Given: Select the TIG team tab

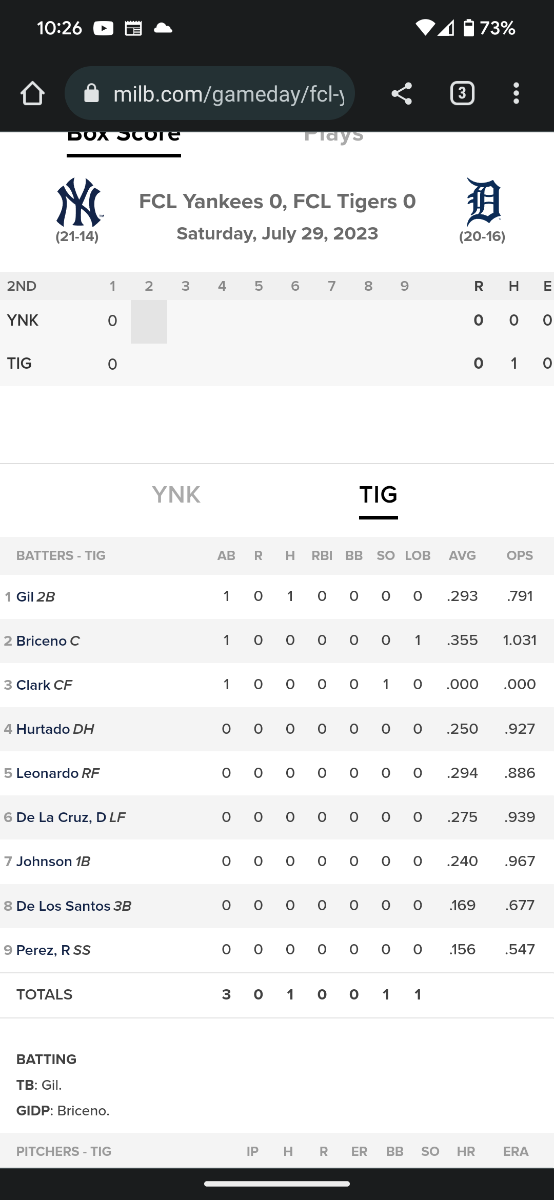Looking at the screenshot, I should [378, 494].
